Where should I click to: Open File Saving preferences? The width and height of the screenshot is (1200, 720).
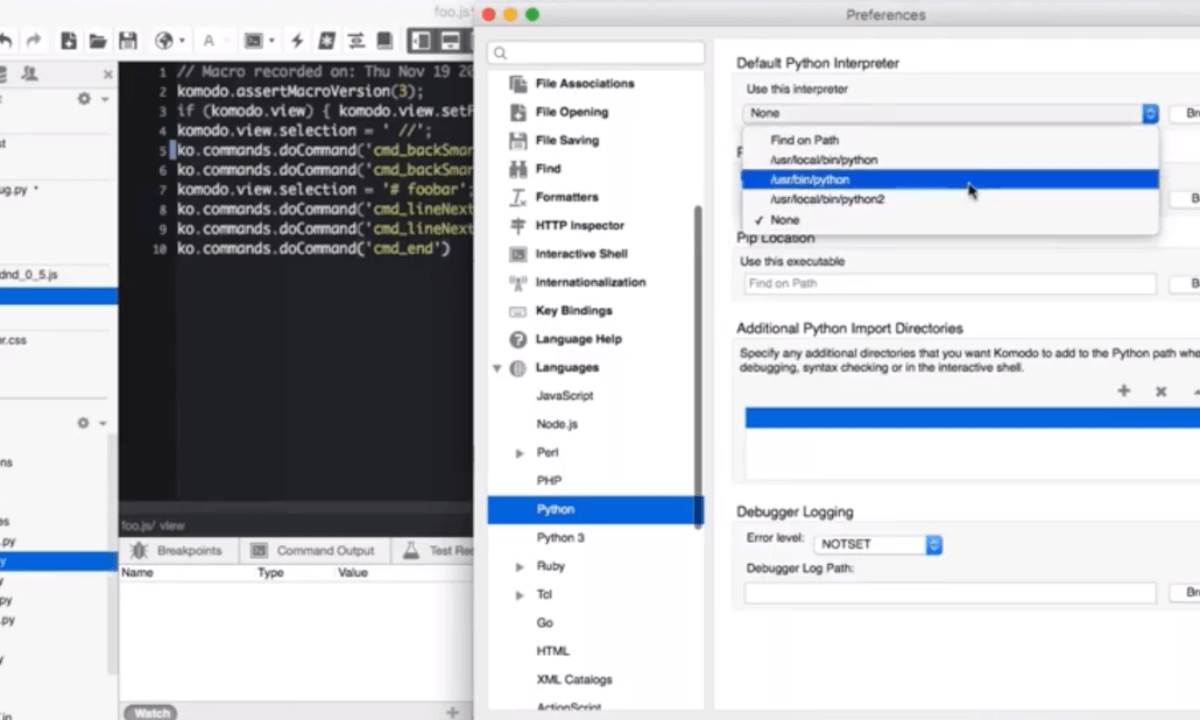[567, 140]
